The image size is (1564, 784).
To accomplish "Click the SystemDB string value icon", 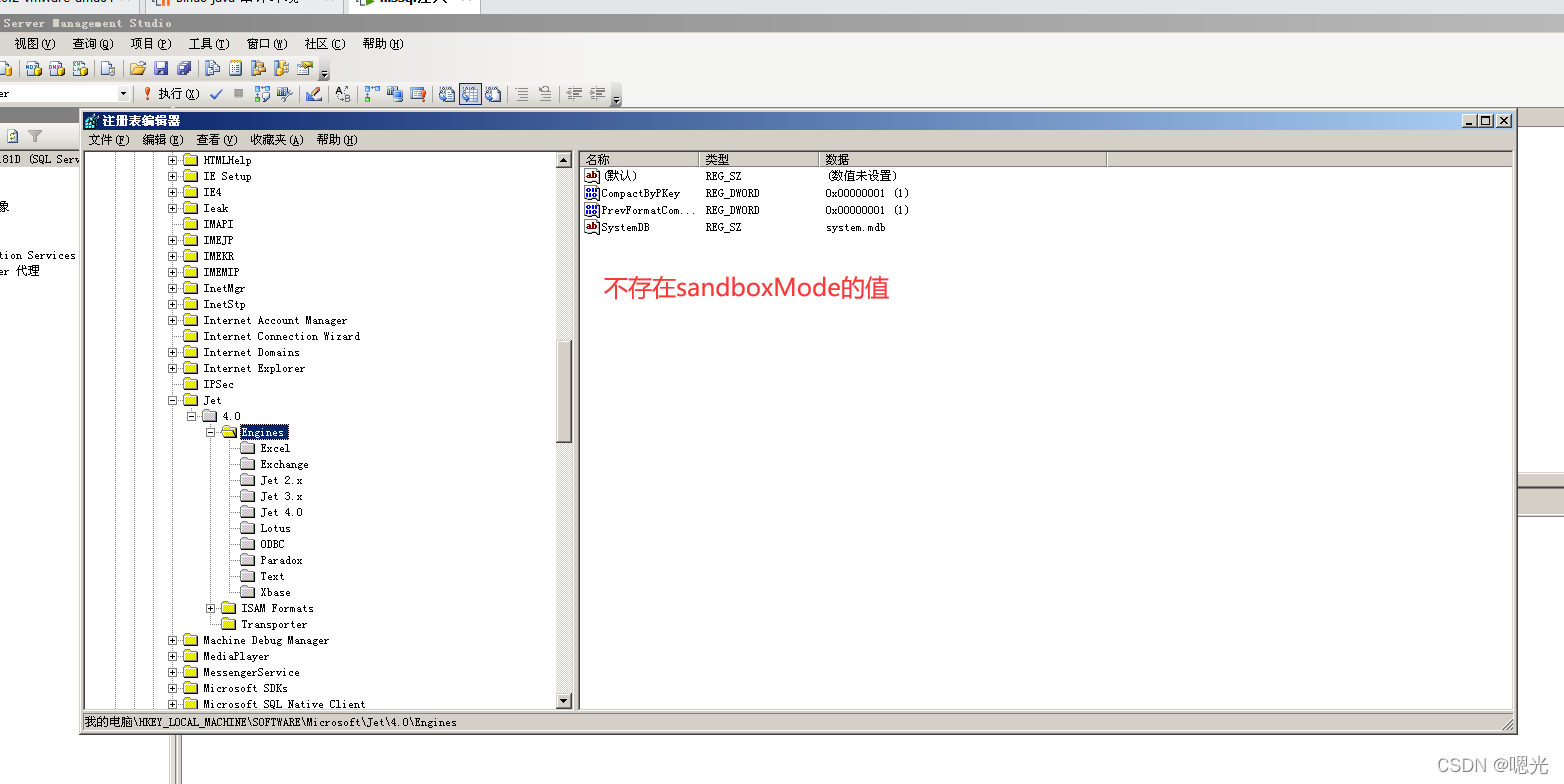I will [592, 227].
